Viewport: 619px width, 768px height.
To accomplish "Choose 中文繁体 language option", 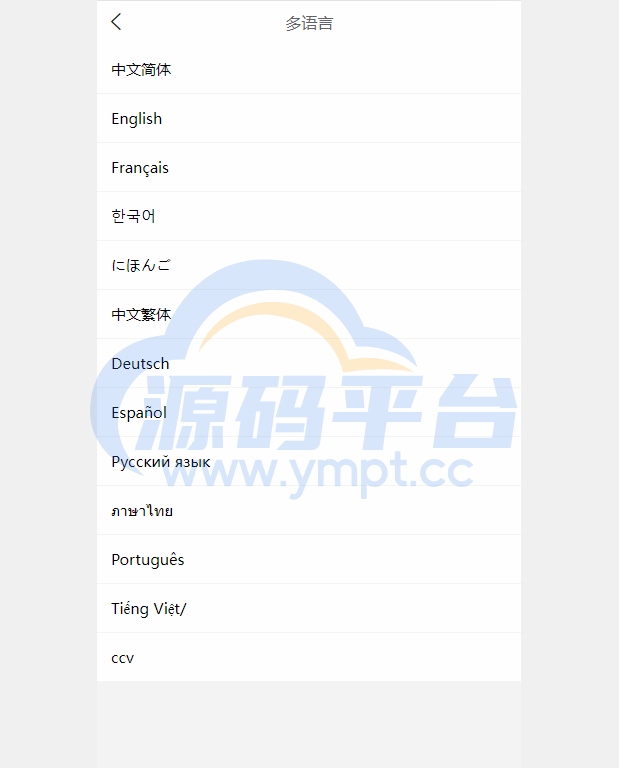I will [x=309, y=314].
